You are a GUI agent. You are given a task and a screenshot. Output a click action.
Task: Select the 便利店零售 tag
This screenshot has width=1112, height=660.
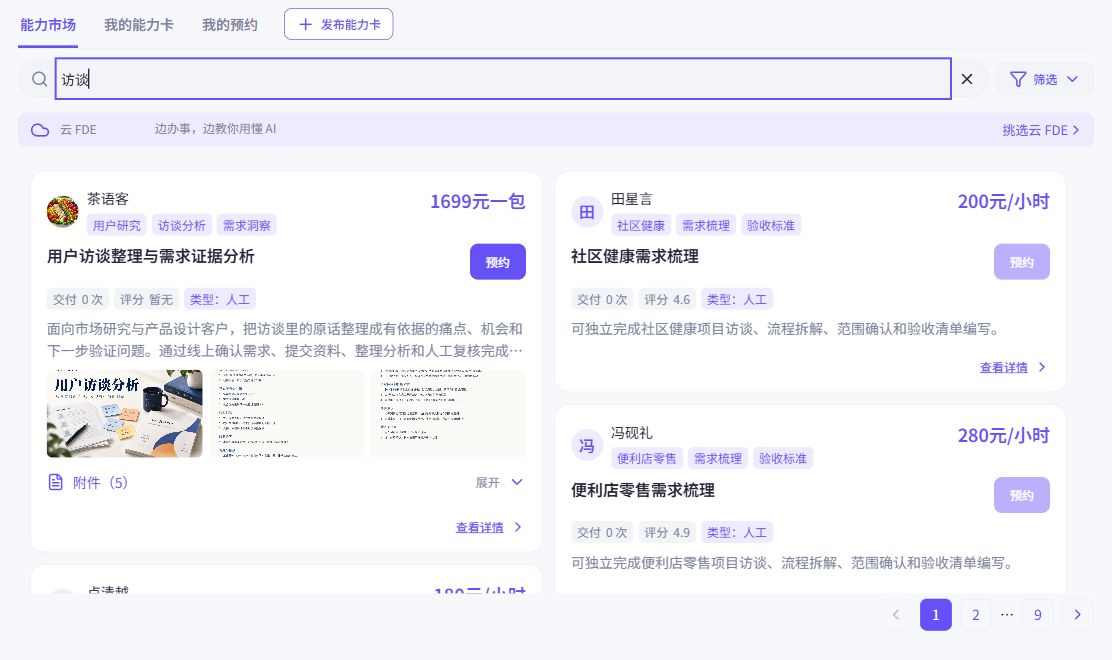pyautogui.click(x=647, y=459)
